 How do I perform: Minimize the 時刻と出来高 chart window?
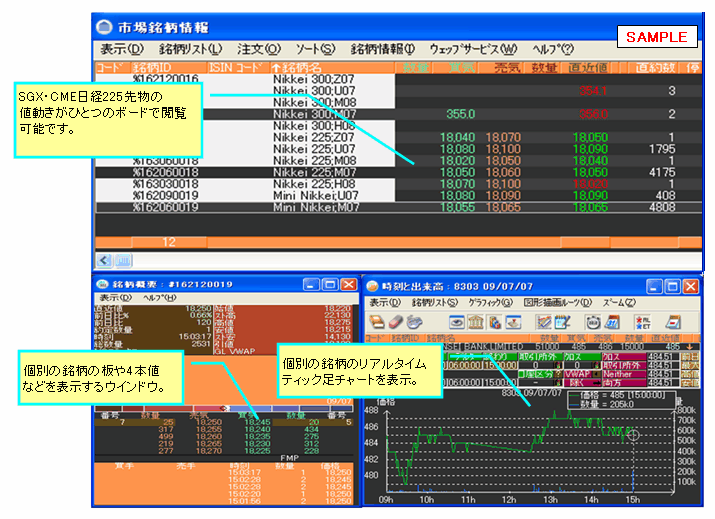coord(654,286)
